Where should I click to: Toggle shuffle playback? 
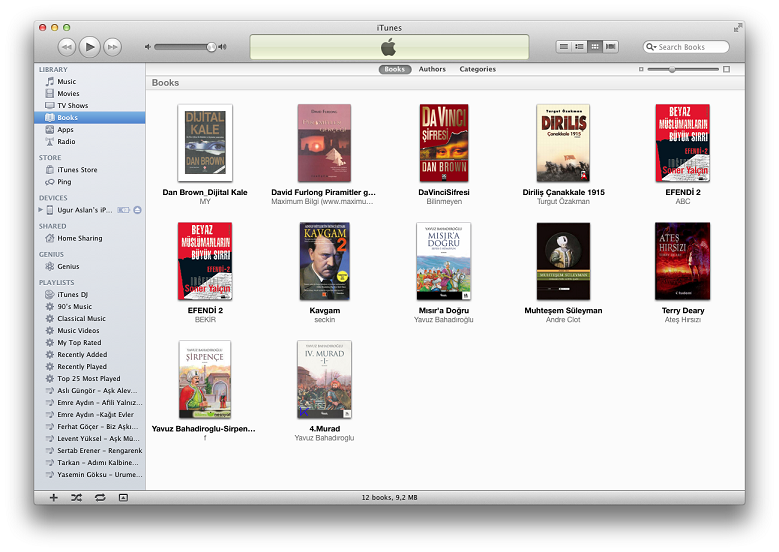click(x=77, y=497)
